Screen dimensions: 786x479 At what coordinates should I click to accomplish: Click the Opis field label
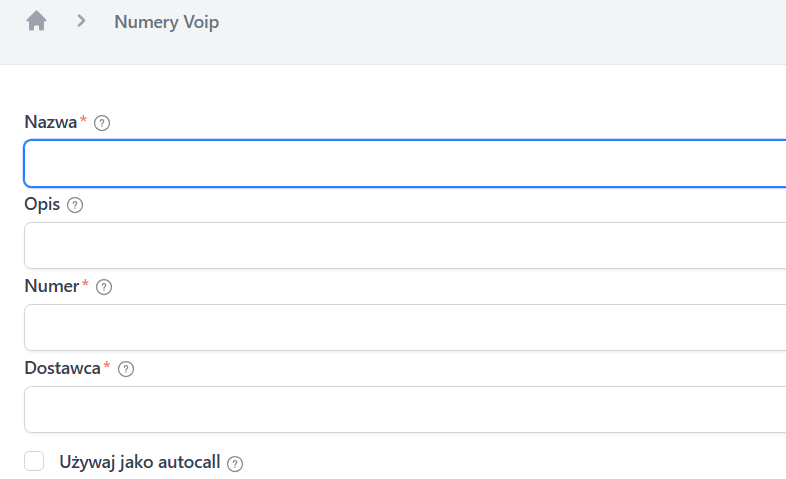(42, 204)
